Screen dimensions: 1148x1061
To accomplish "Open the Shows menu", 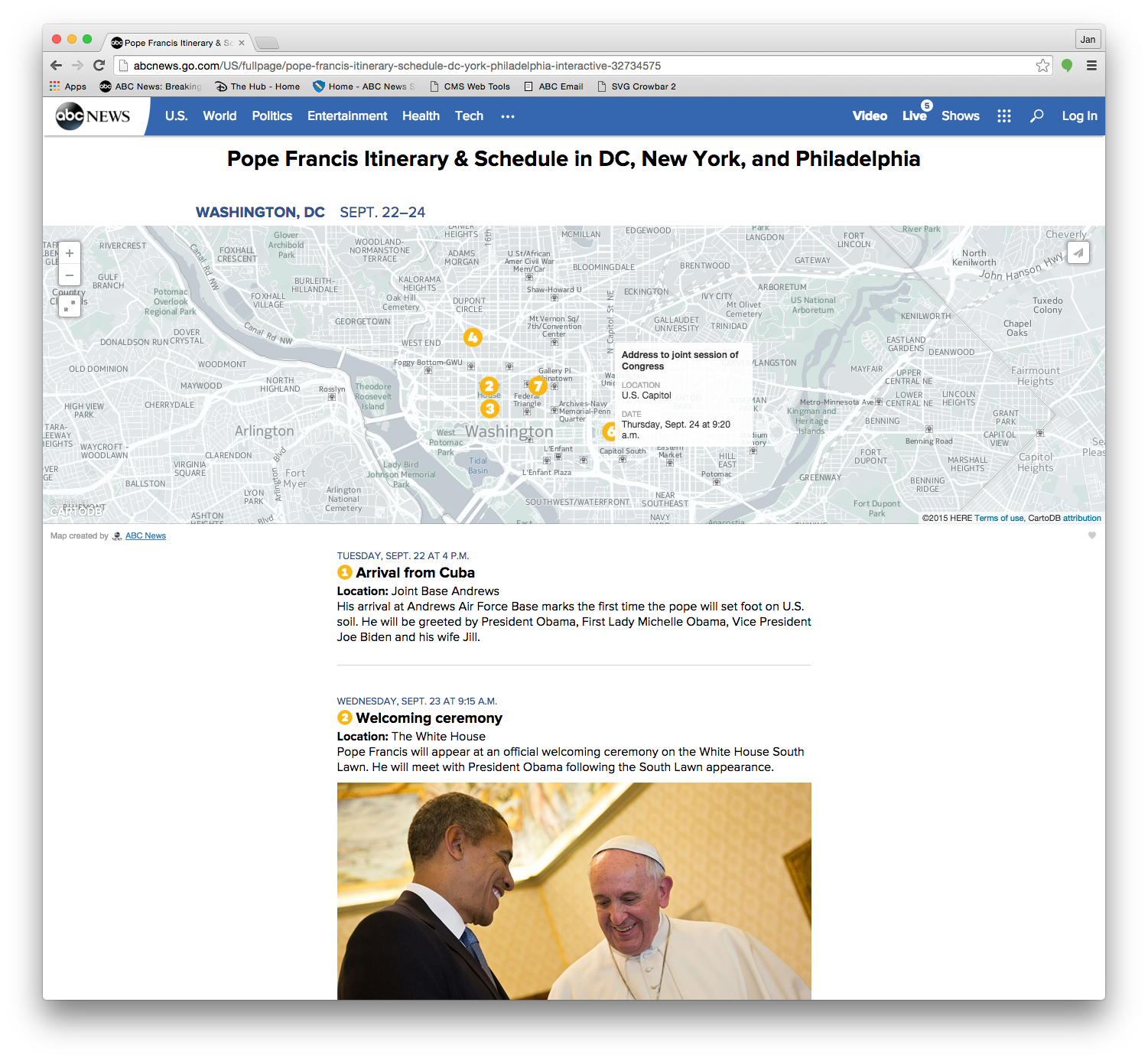I will [961, 116].
